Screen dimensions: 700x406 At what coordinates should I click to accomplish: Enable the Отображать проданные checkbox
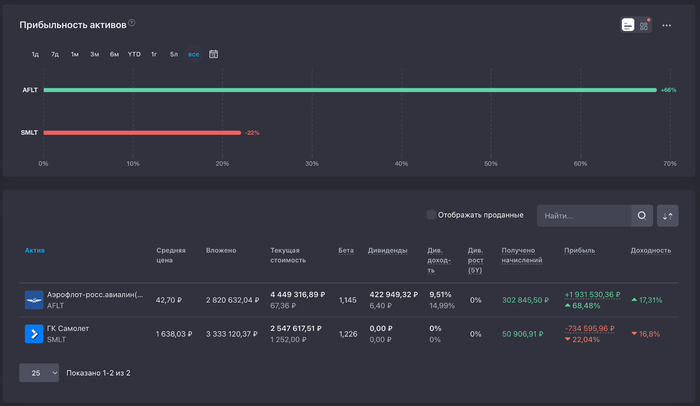[431, 215]
